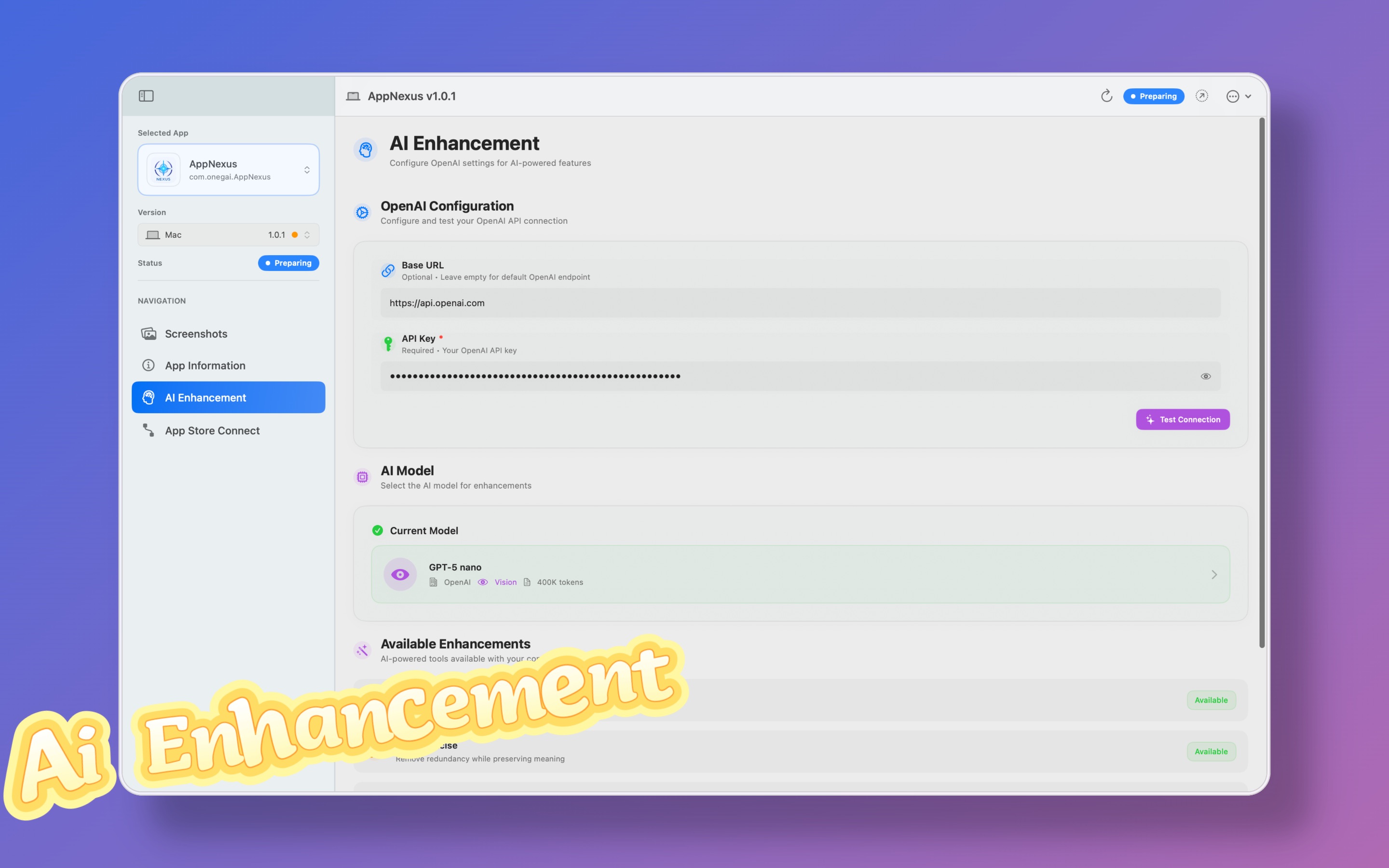The image size is (1389, 868).
Task: Click the App Information info icon
Action: point(149,365)
